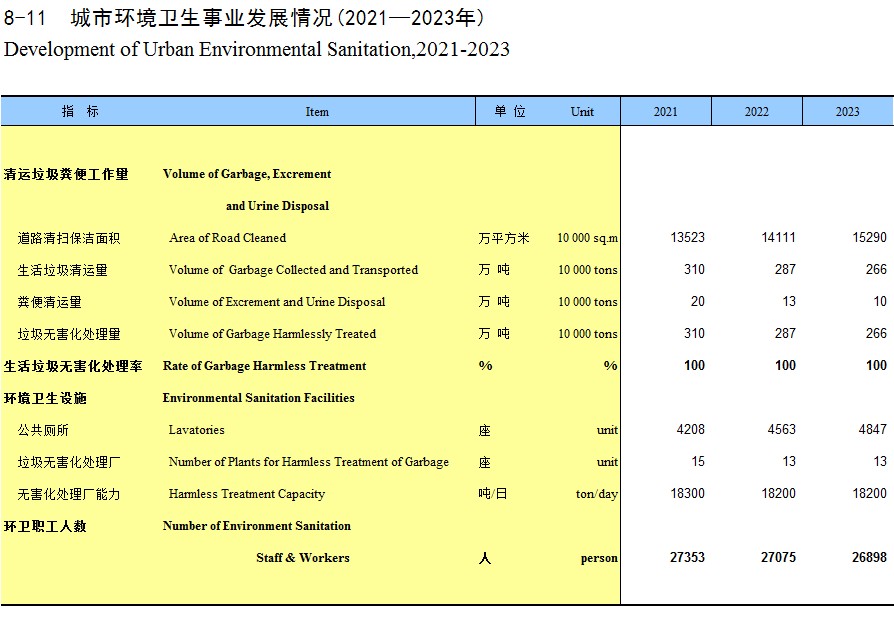Click 'and Urine Disposal' heading line
This screenshot has width=894, height=638.
pyautogui.click(x=278, y=206)
